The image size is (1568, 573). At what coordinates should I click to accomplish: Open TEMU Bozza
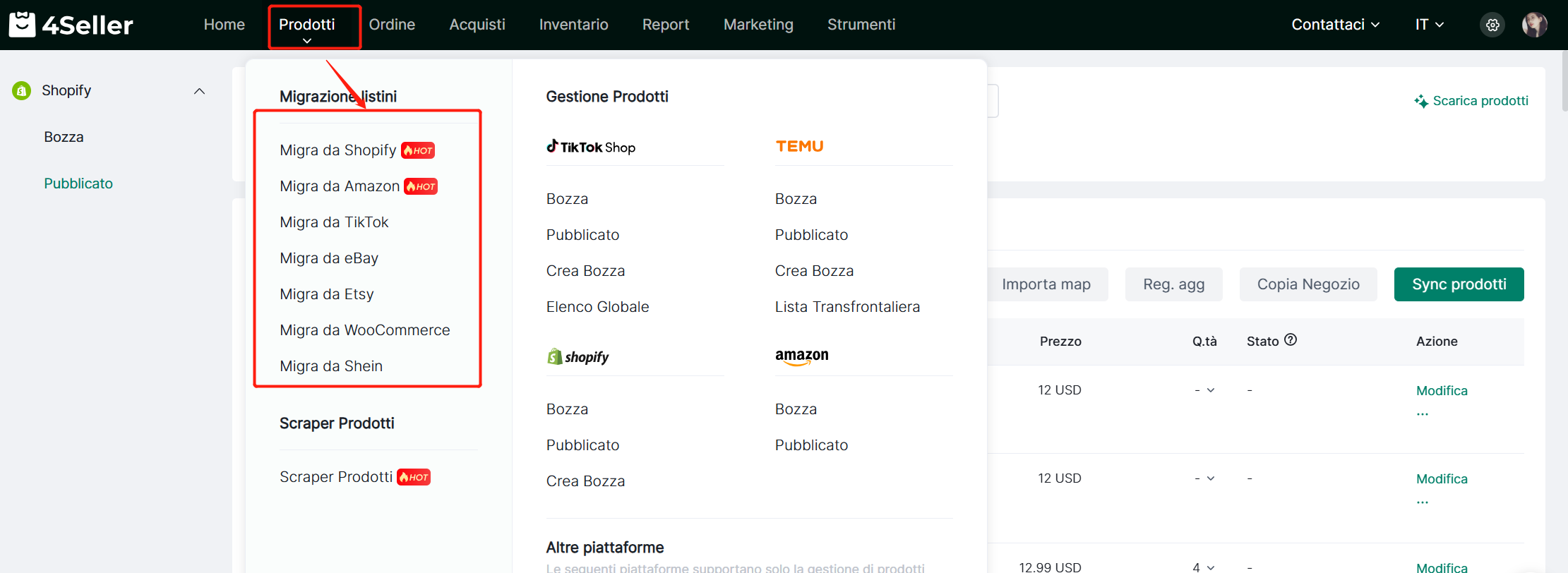(x=796, y=199)
